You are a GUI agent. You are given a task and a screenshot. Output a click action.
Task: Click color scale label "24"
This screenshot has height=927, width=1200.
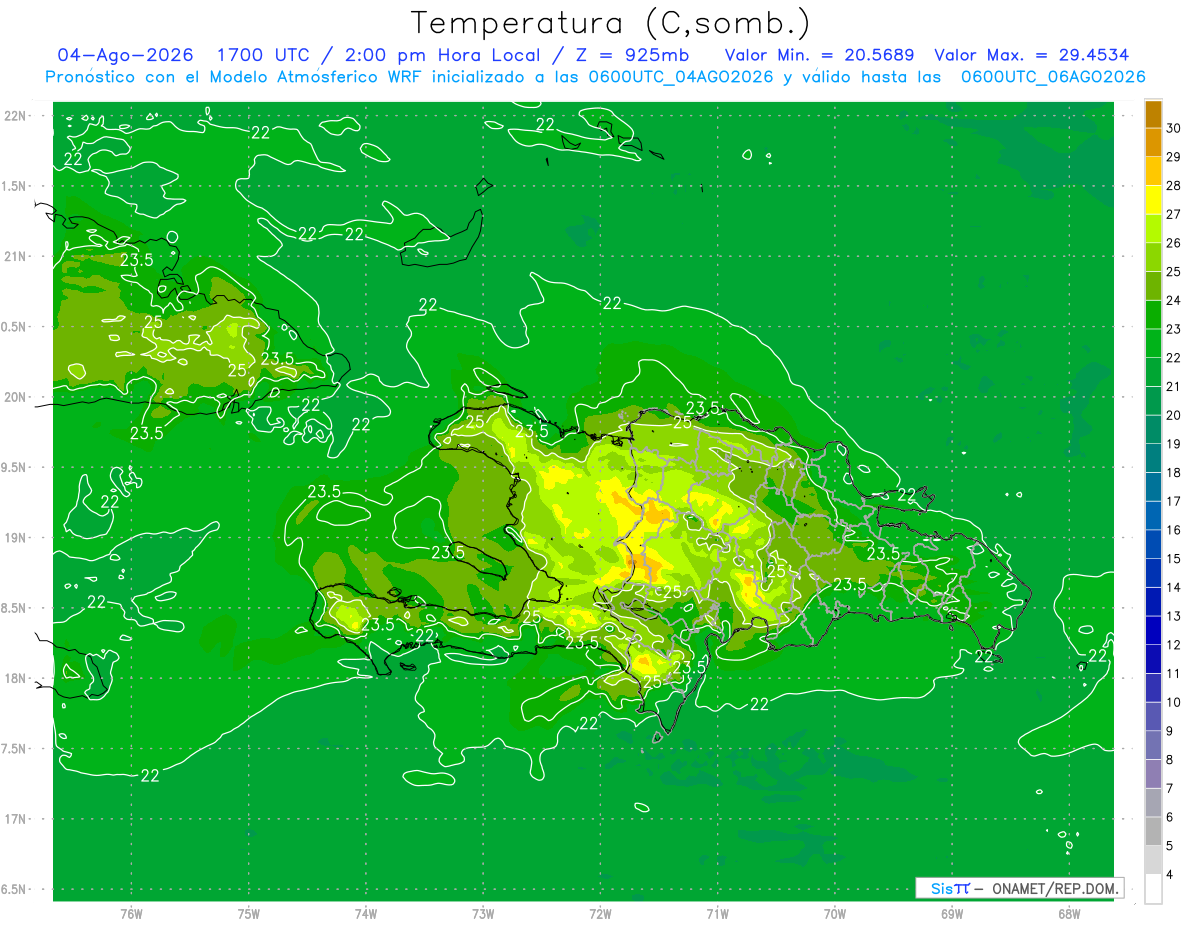click(1173, 300)
